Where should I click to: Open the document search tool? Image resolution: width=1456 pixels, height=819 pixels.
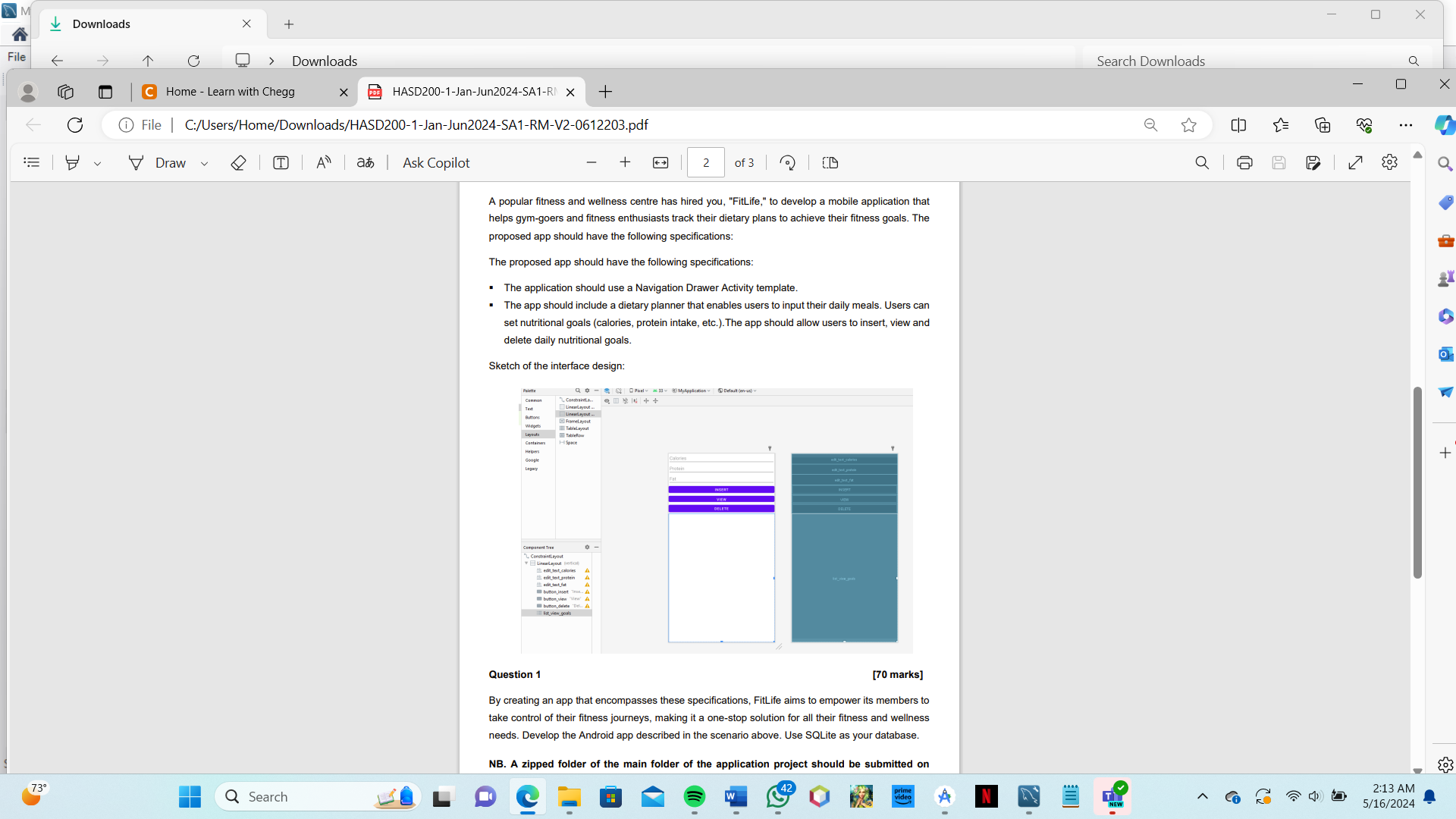pos(1203,162)
